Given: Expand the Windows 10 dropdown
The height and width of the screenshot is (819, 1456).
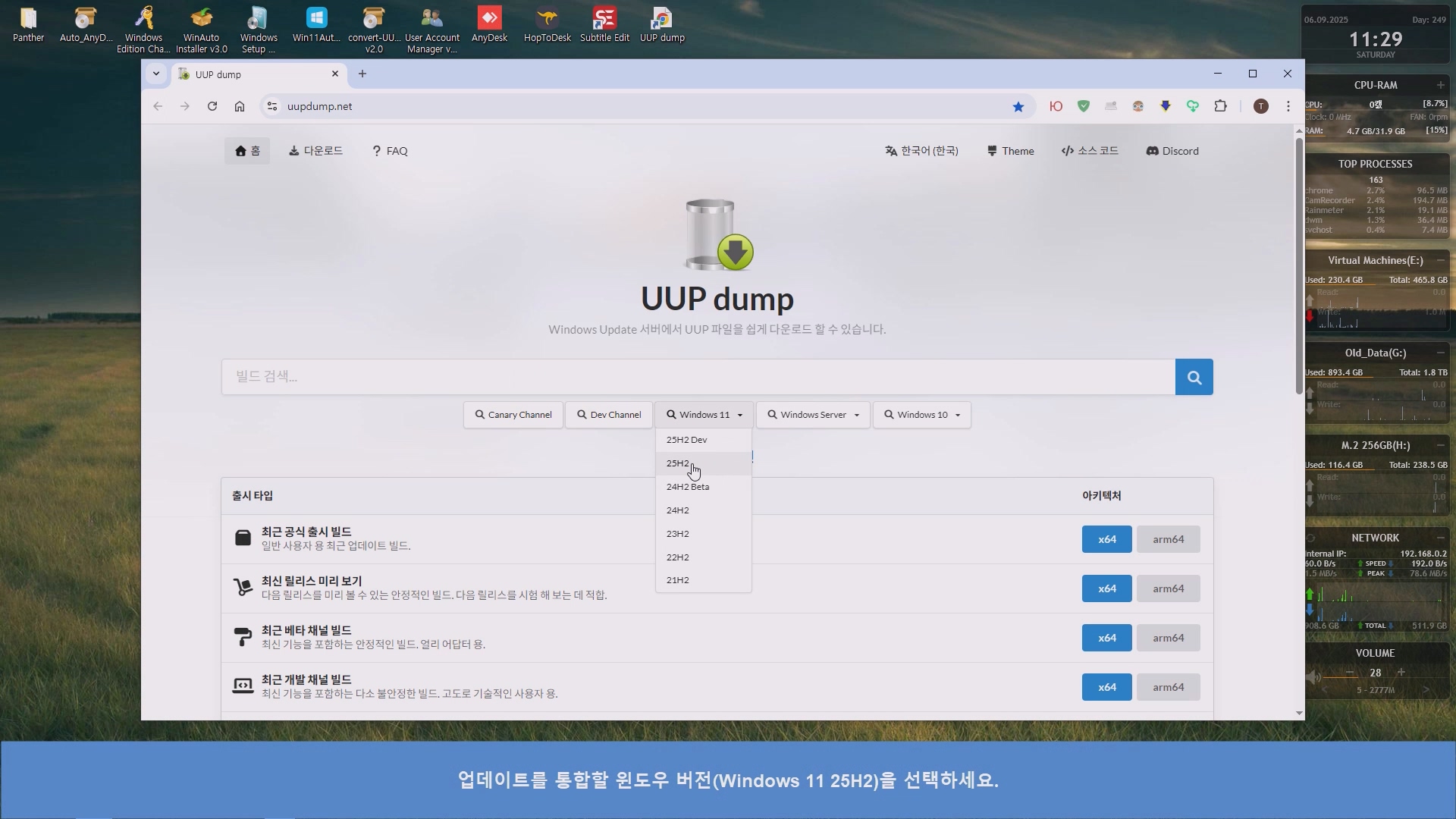Looking at the screenshot, I should point(922,415).
